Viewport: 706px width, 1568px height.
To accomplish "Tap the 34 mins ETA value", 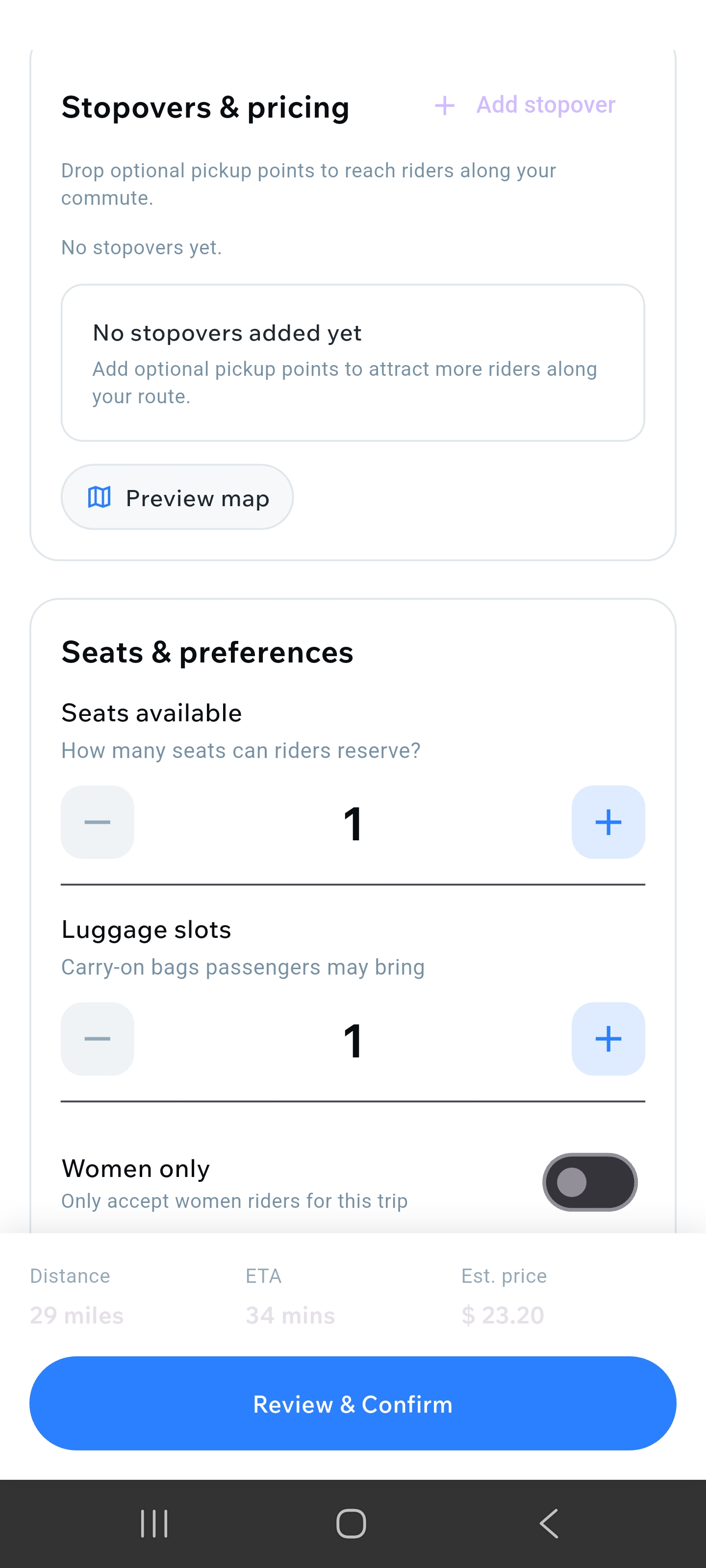I will click(x=289, y=1315).
